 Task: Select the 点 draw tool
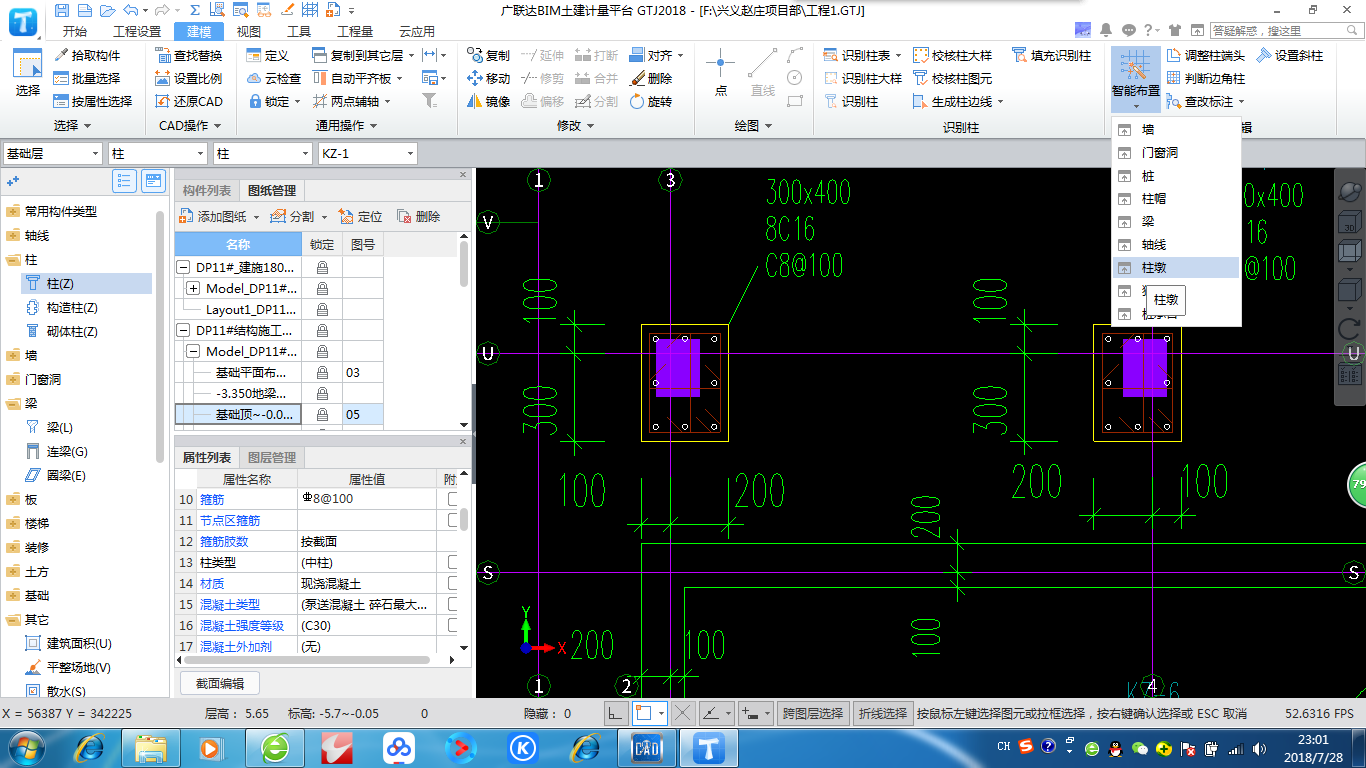[720, 73]
